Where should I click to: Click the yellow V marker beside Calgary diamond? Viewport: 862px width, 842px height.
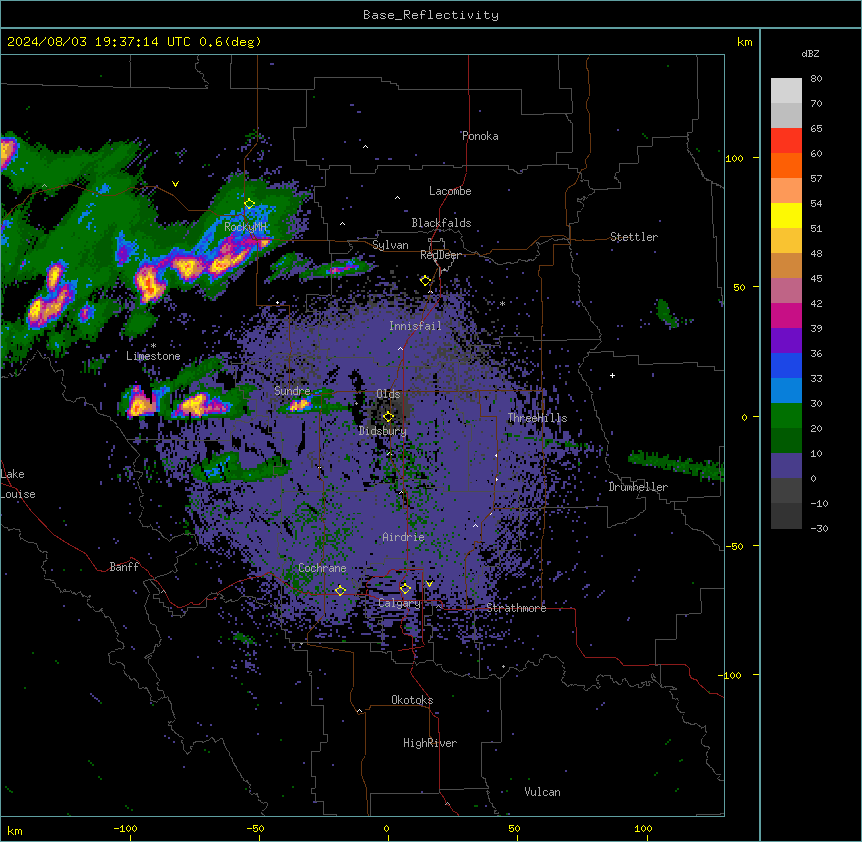click(x=429, y=584)
